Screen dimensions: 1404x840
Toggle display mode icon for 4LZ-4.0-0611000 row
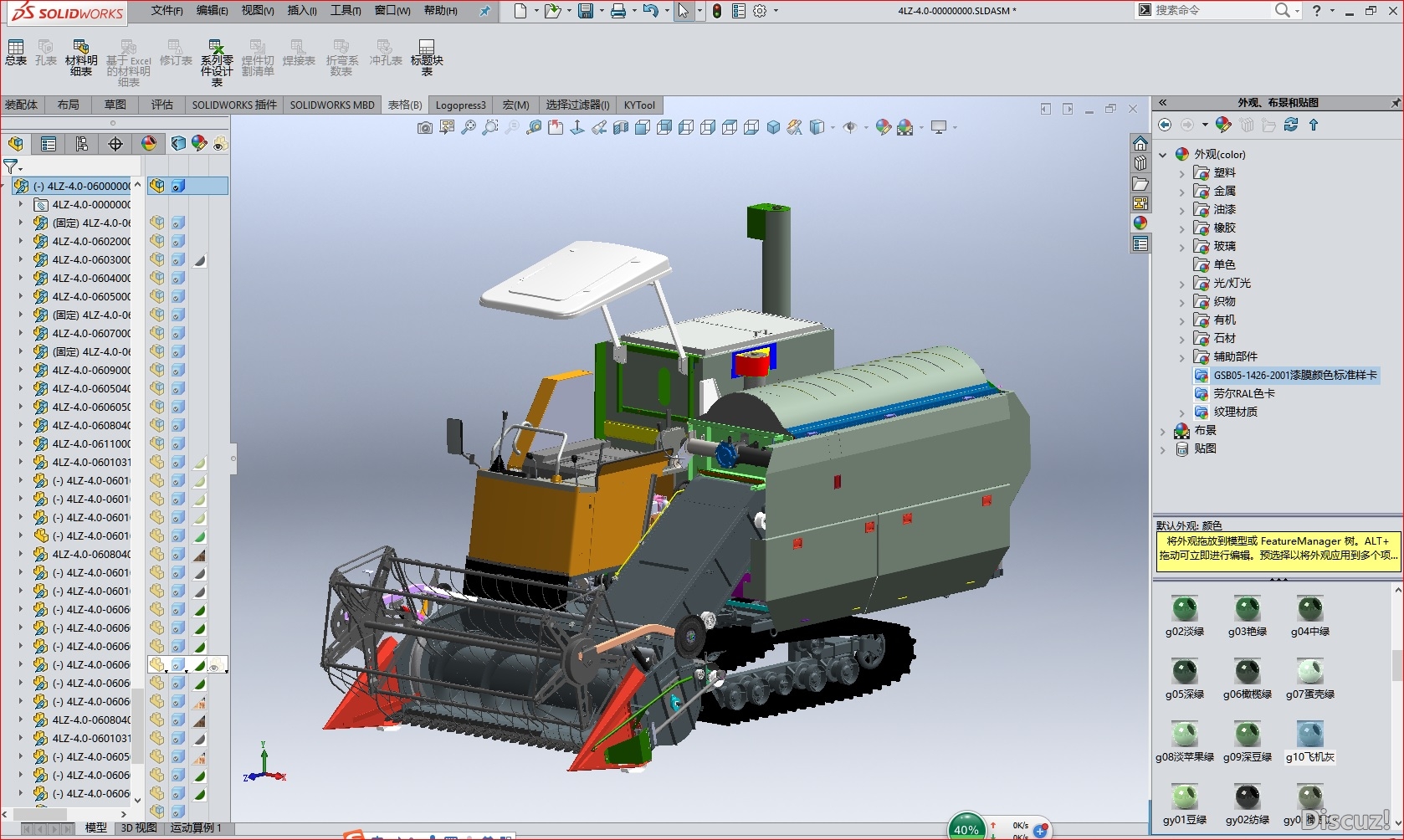click(178, 444)
